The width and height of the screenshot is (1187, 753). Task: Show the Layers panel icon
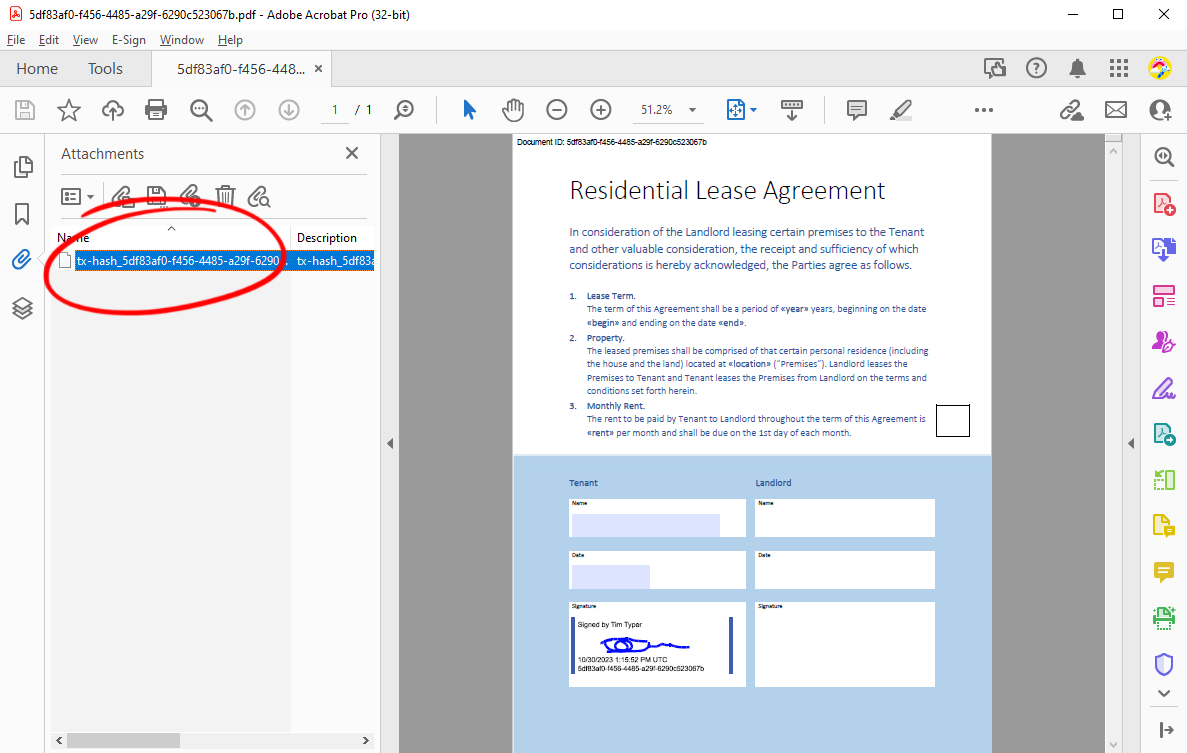(22, 308)
